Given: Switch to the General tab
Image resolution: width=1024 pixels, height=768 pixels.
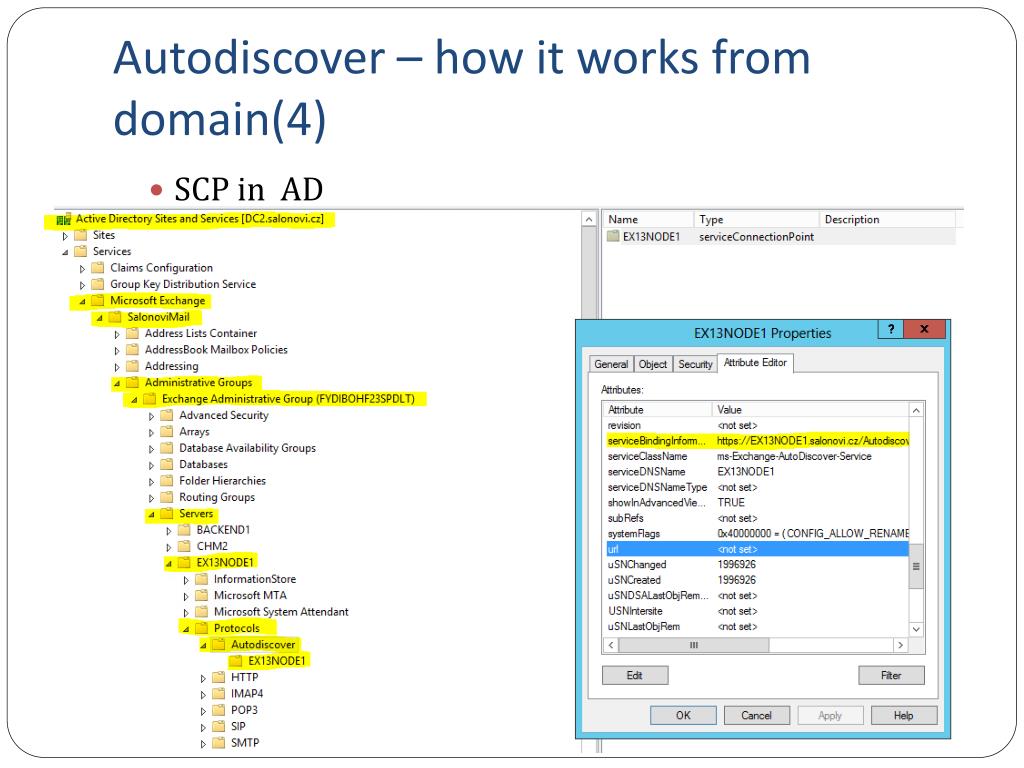Looking at the screenshot, I should (x=611, y=364).
